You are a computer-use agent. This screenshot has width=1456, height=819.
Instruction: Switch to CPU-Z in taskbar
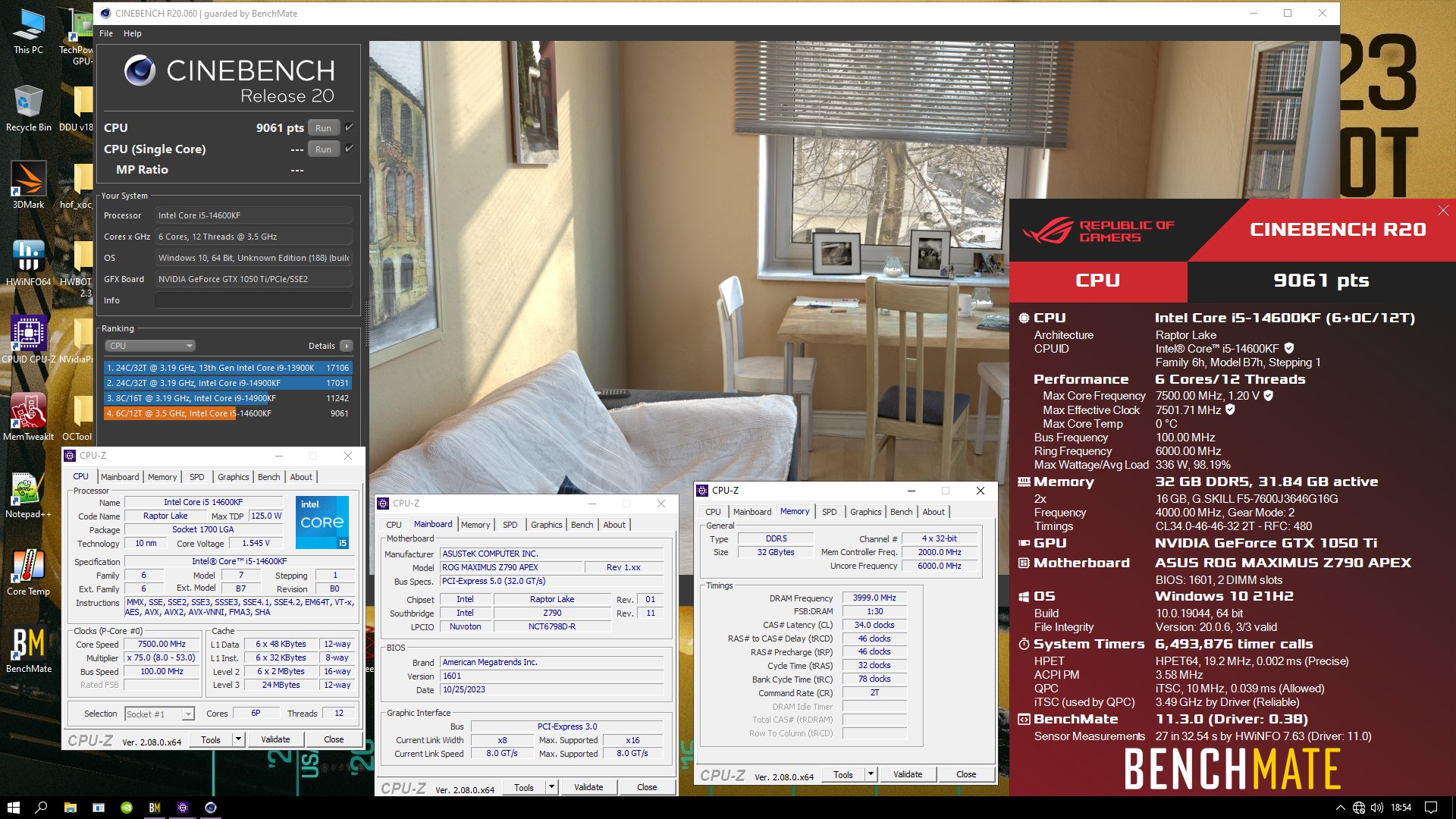coord(183,808)
